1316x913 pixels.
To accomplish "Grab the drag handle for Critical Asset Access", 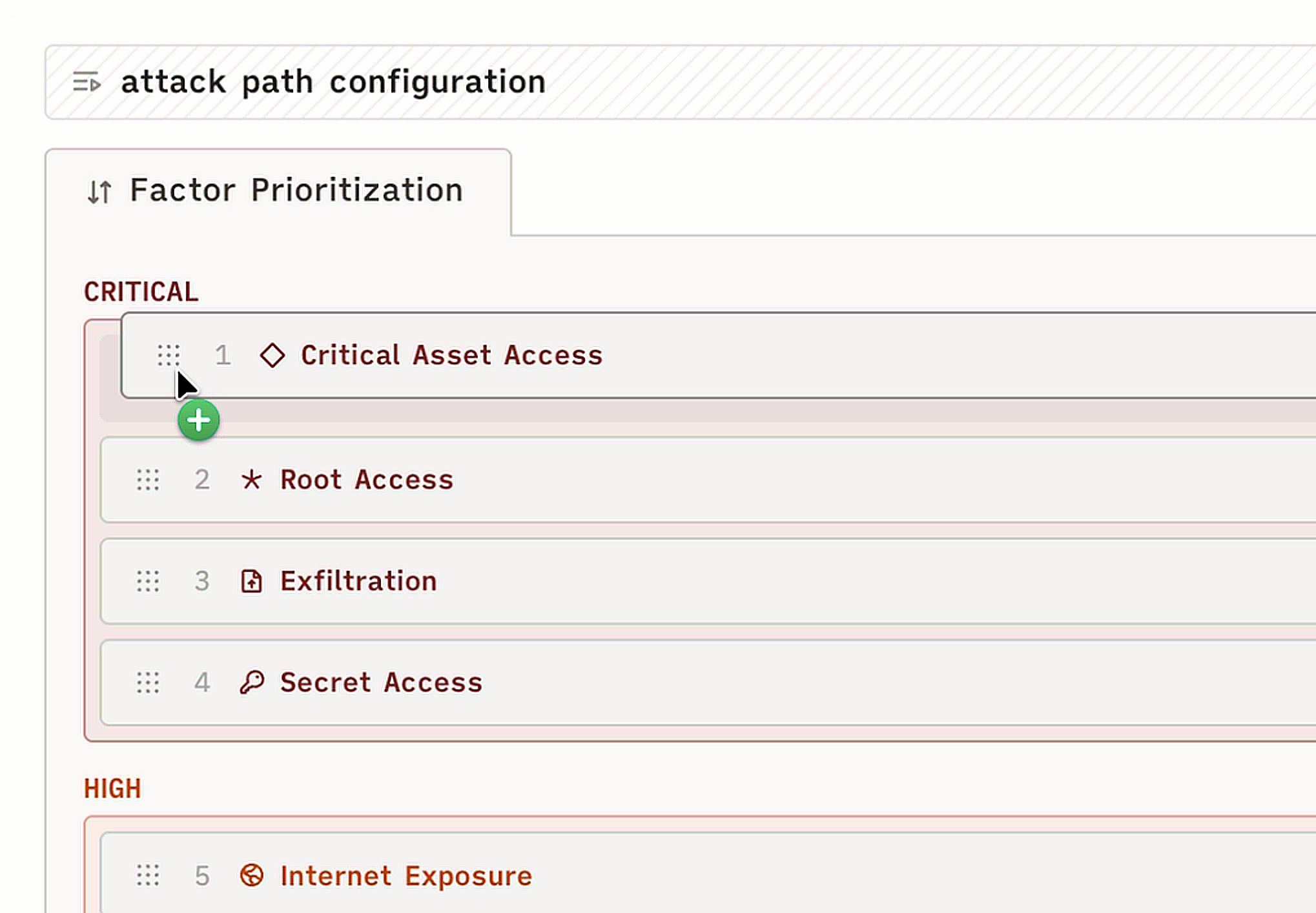I will pyautogui.click(x=169, y=355).
